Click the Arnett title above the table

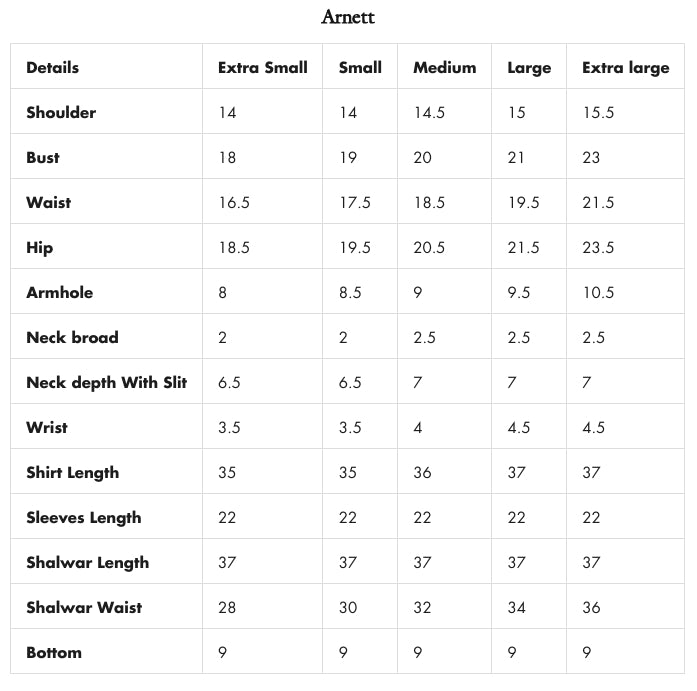pyautogui.click(x=348, y=17)
